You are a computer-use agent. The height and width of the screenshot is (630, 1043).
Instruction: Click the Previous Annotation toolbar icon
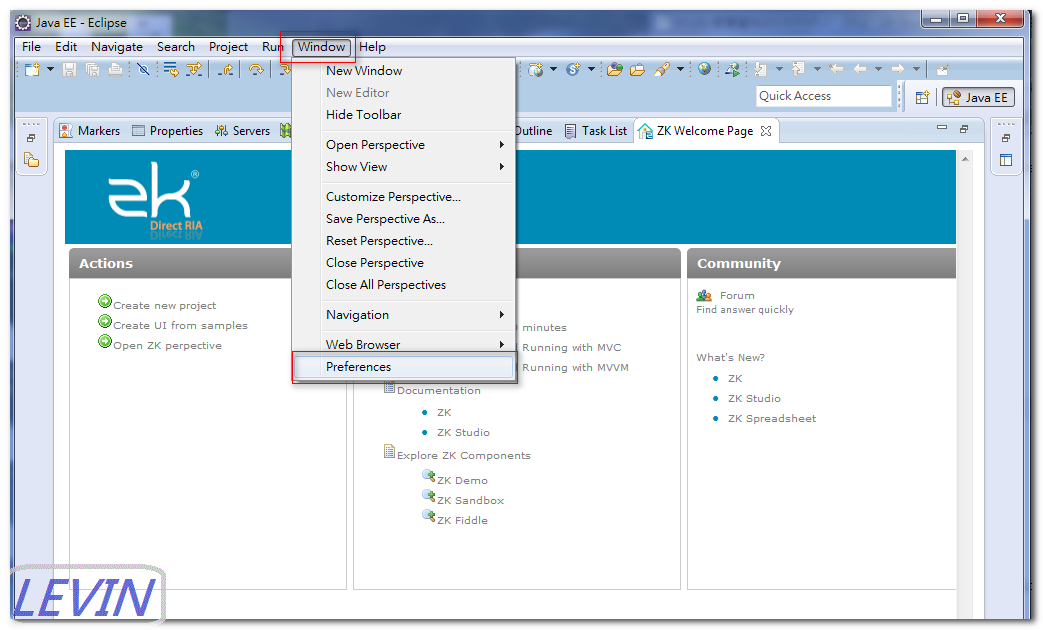799,69
